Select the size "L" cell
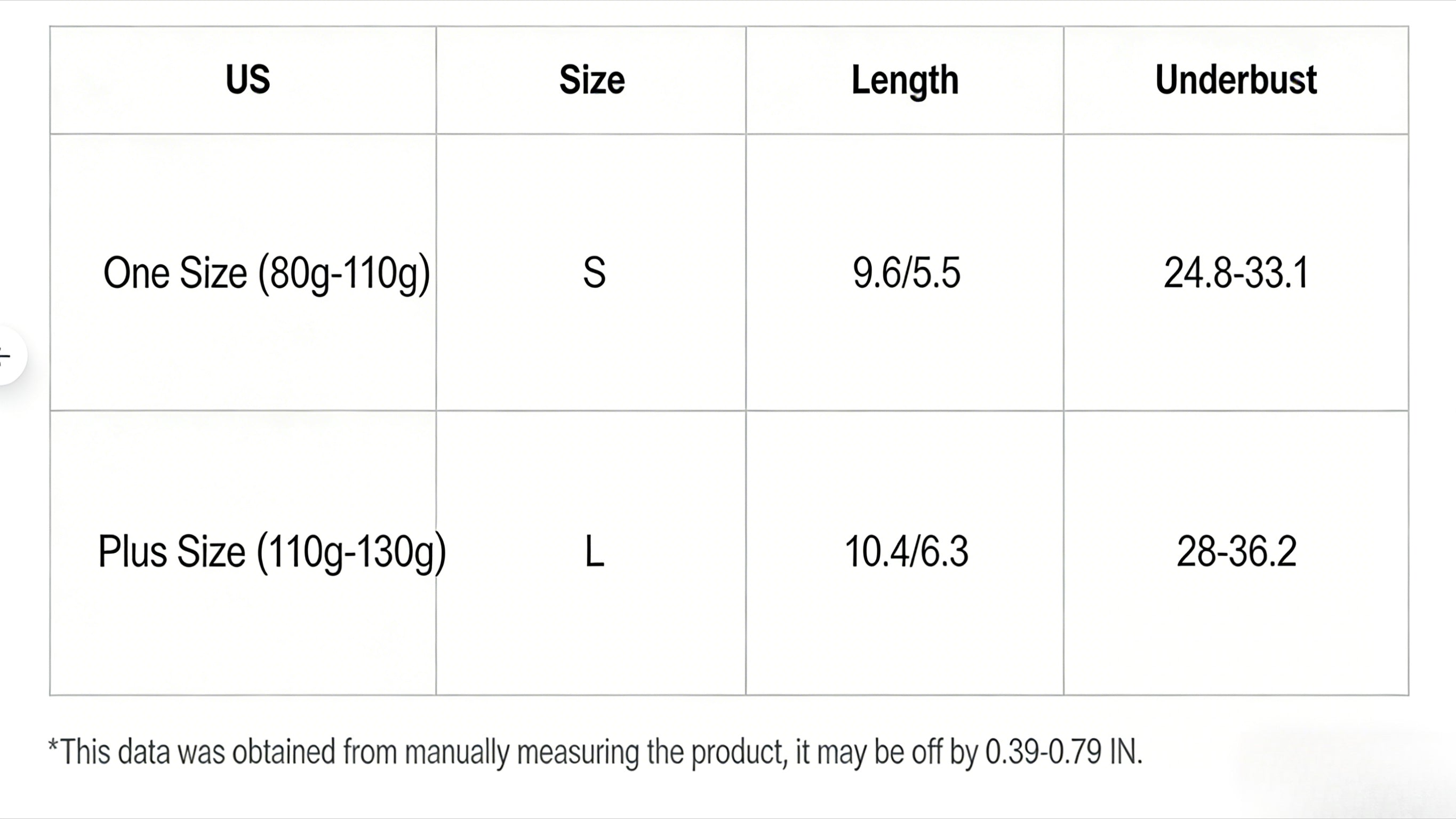The image size is (1456, 819). [x=594, y=552]
